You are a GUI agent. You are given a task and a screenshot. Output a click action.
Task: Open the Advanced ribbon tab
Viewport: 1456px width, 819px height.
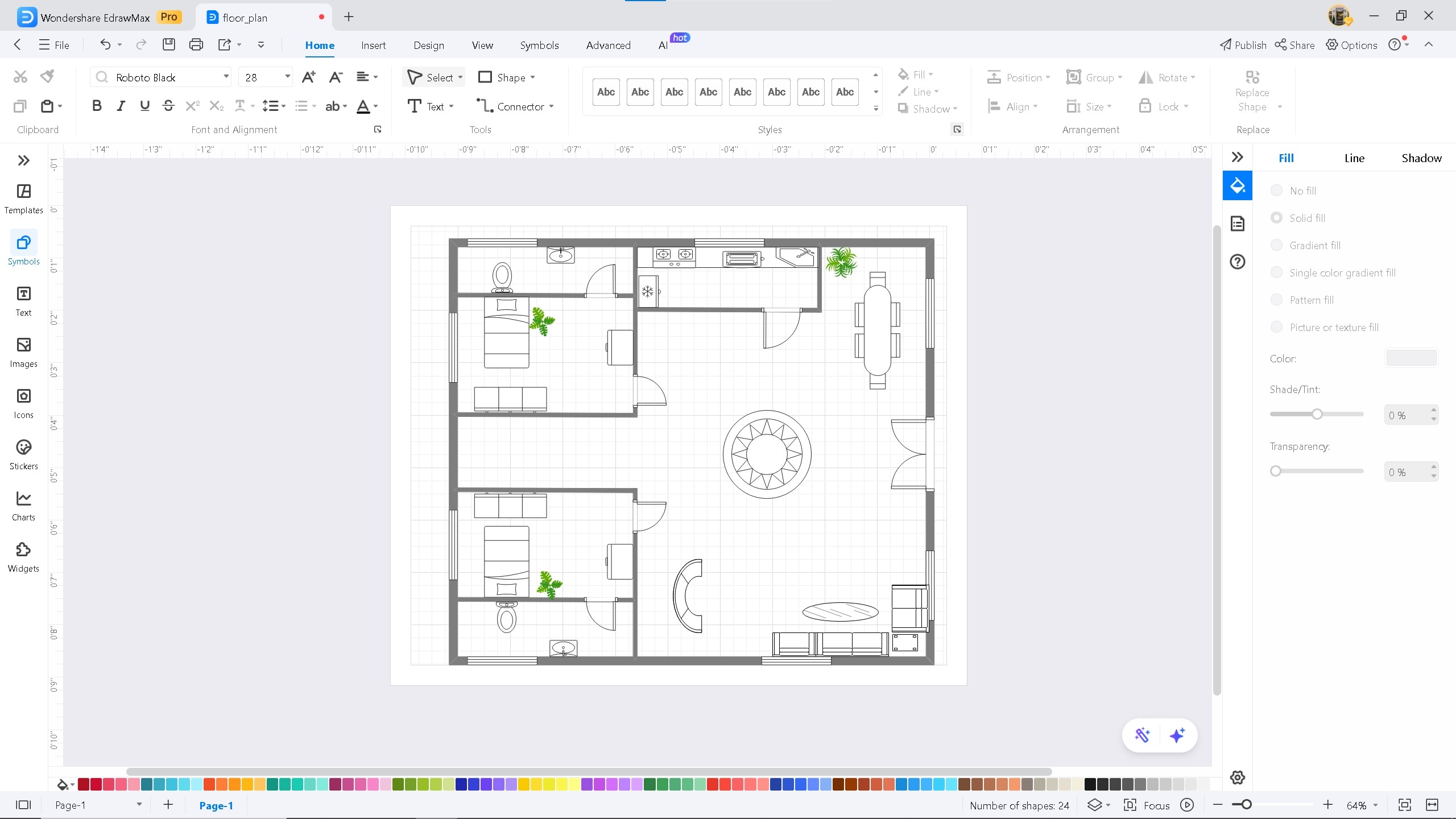coord(608,45)
